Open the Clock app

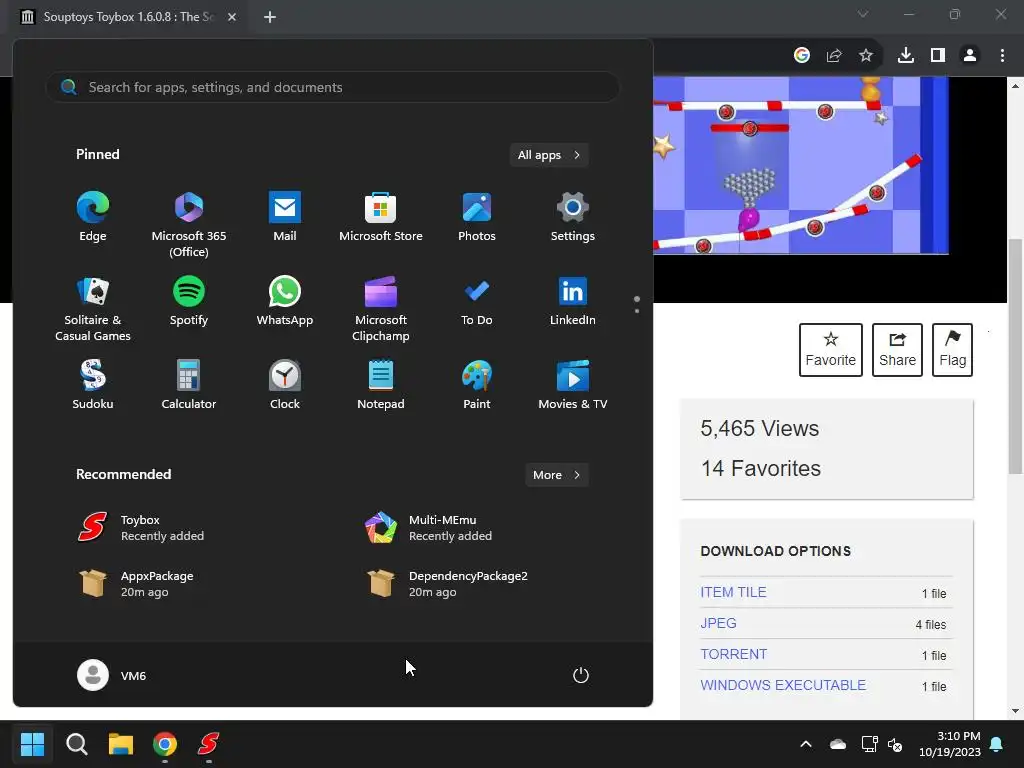285,385
